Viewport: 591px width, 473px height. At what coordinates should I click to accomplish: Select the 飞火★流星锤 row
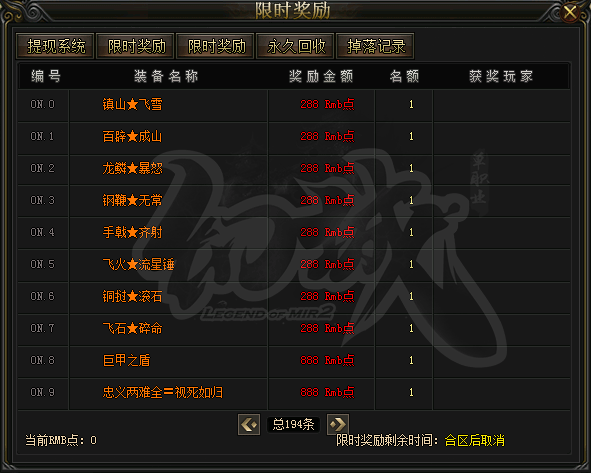click(293, 265)
